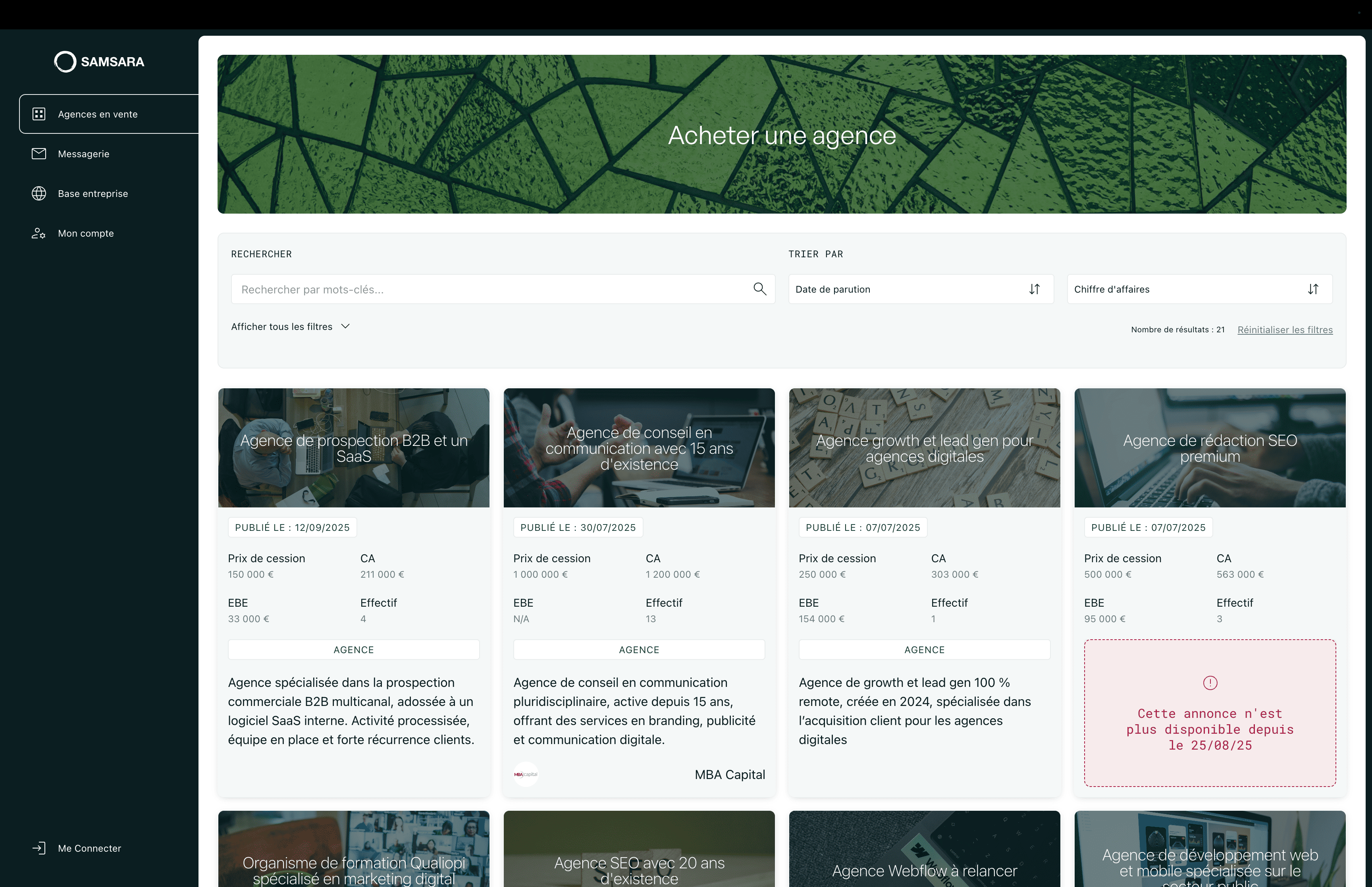Toggle sort order on Date de parution
The image size is (1372, 887).
1034,289
